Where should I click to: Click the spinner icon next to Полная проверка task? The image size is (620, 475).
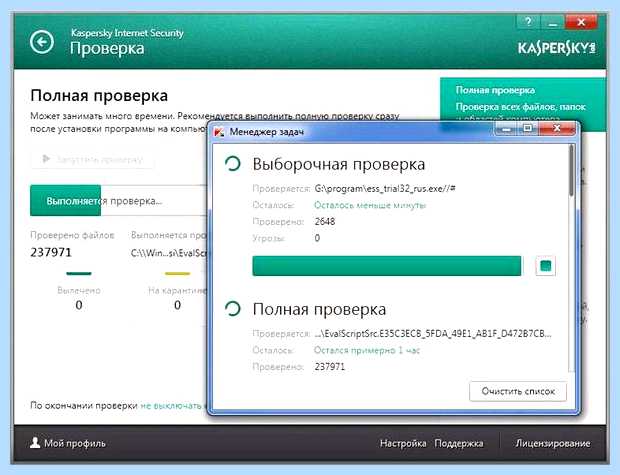(232, 308)
